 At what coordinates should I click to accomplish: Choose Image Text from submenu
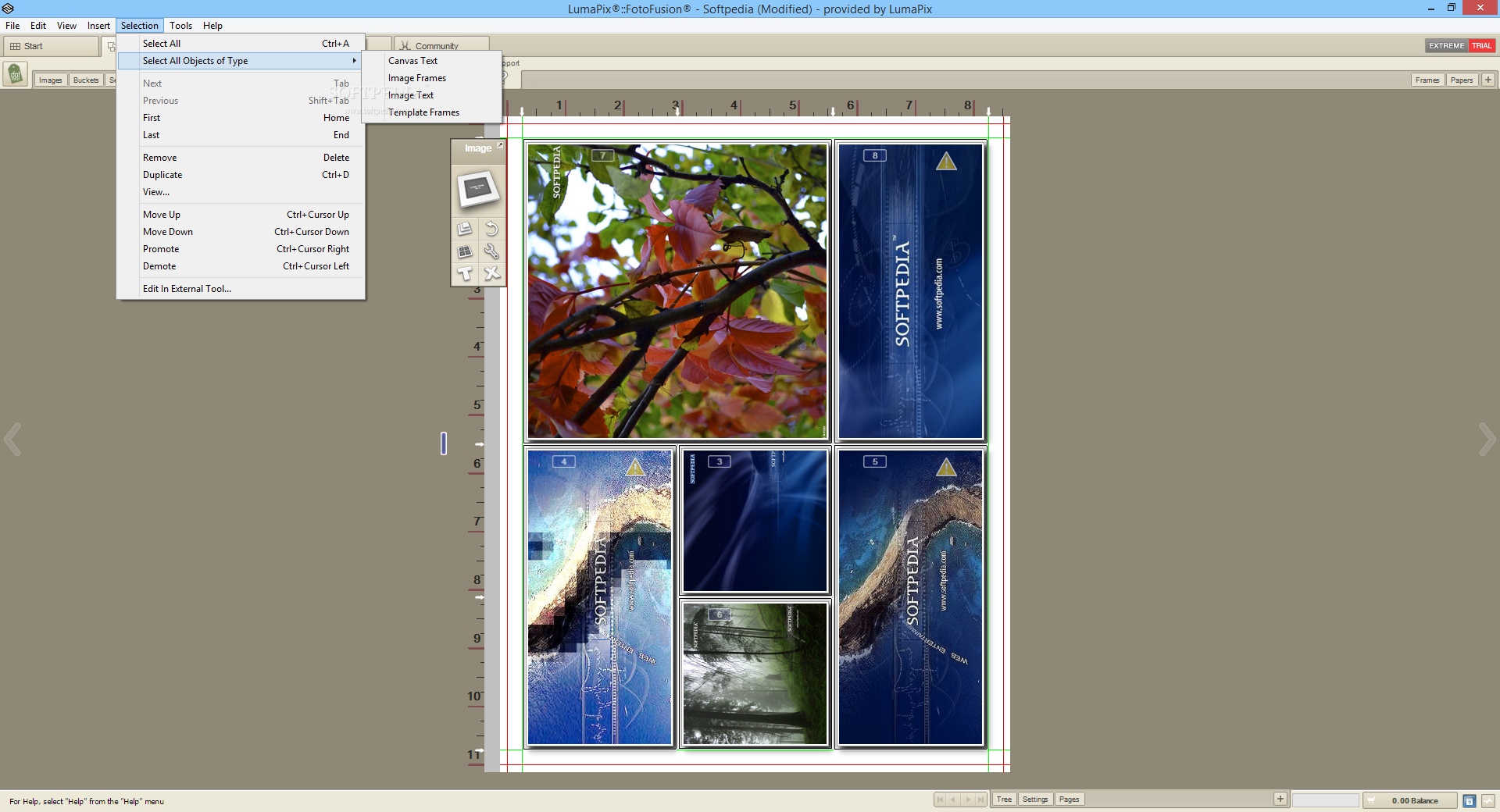point(431,95)
